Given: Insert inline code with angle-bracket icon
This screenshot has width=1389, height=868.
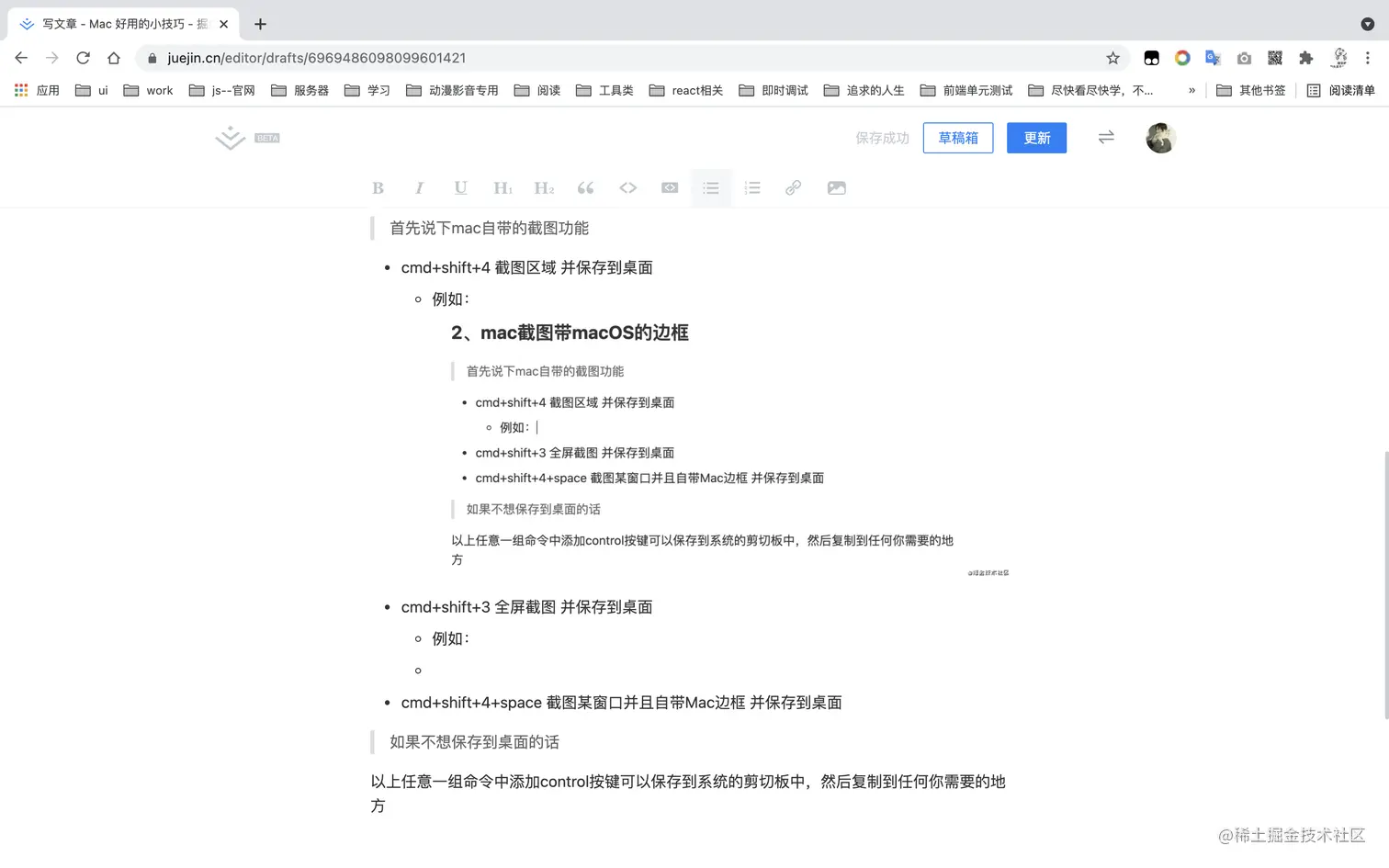Looking at the screenshot, I should click(627, 188).
